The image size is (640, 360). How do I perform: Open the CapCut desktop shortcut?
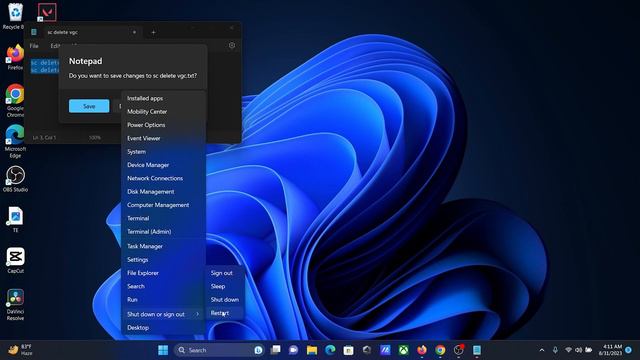tap(15, 260)
